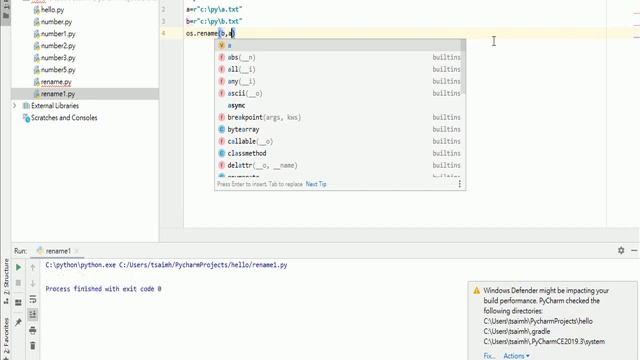Image resolution: width=640 pixels, height=360 pixels.
Task: Close the rename1 run tab
Action: 77,251
